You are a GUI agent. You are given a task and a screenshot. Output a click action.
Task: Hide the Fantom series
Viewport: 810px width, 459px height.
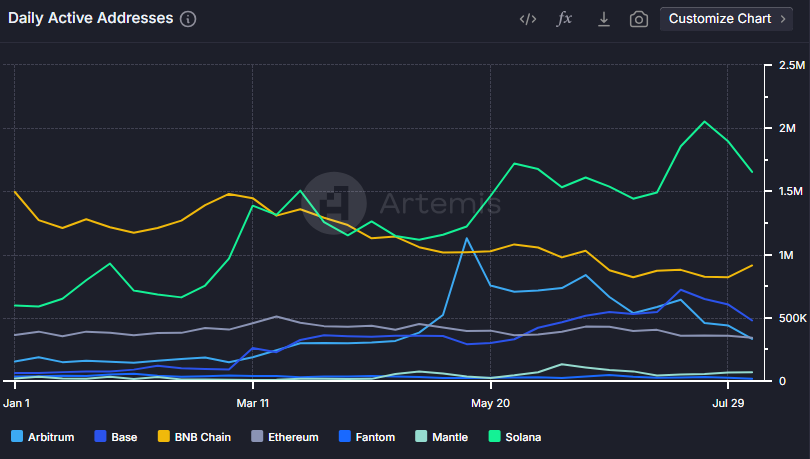366,437
